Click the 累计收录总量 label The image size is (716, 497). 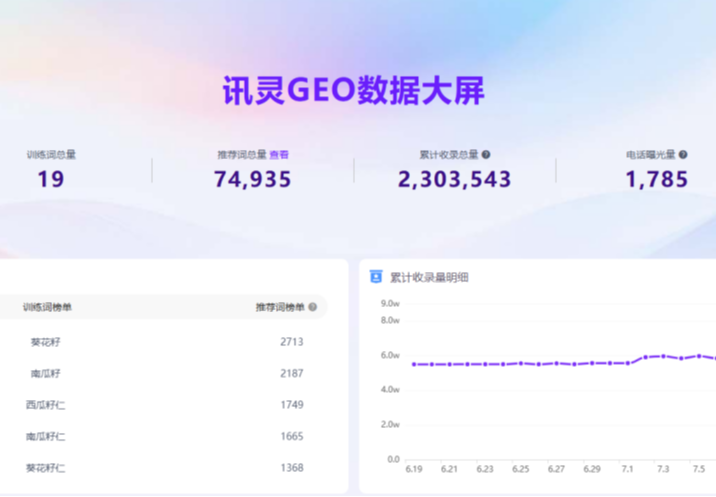point(449,155)
